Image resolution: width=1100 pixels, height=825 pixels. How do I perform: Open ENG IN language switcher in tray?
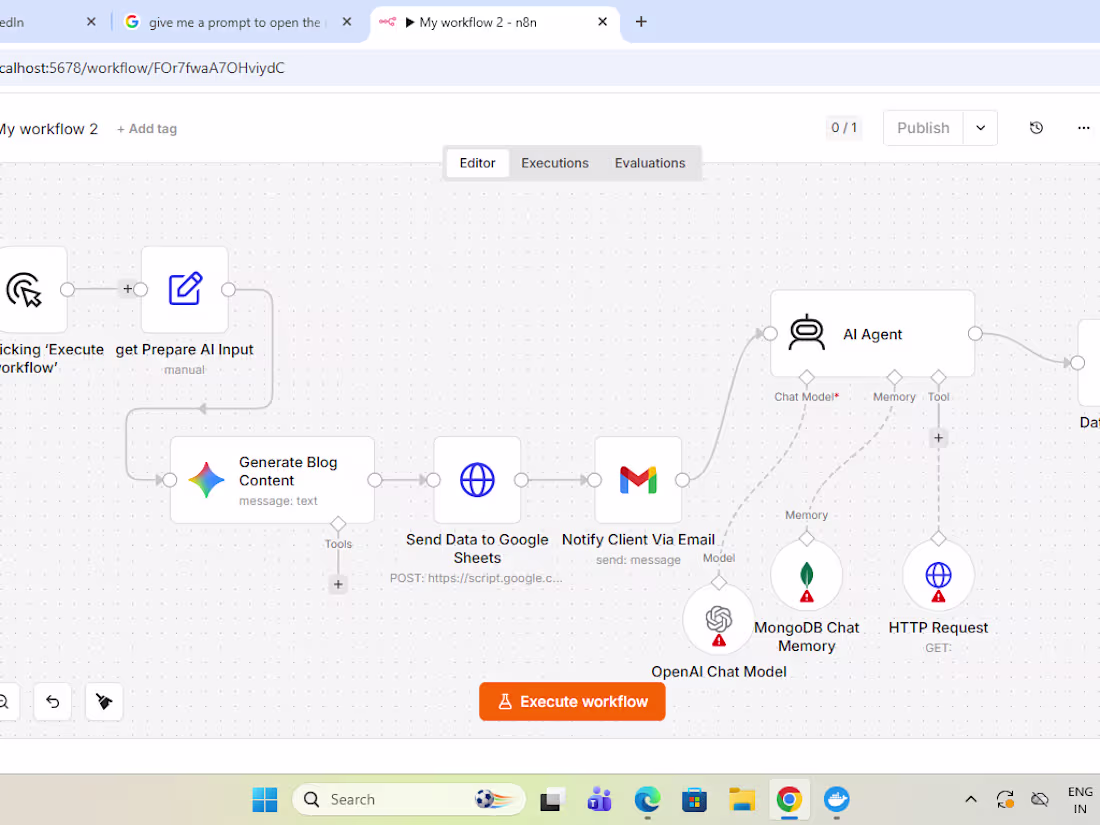coord(1080,799)
